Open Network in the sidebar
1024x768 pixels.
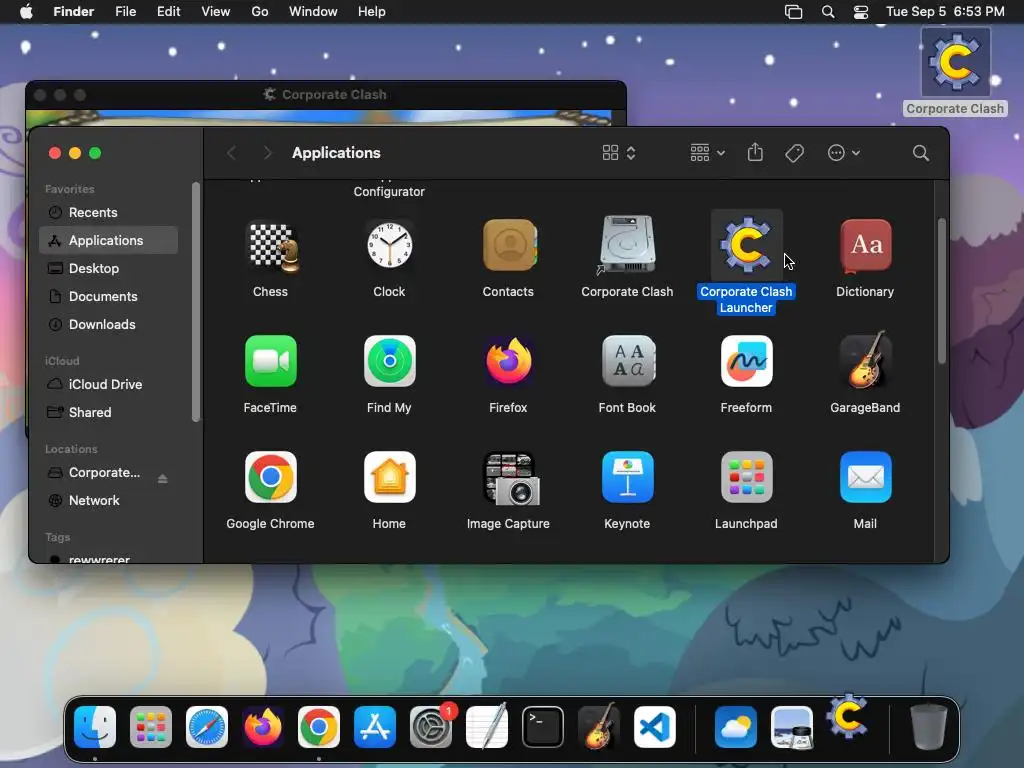[108, 500]
